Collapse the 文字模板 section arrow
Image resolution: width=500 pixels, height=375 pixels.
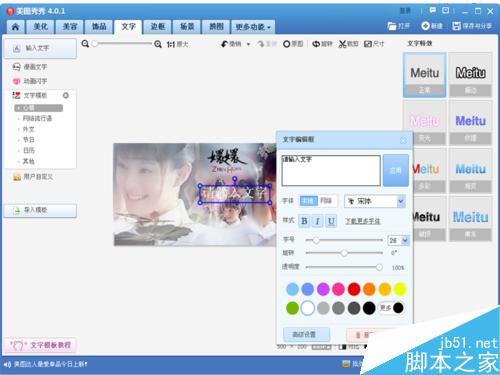pos(66,96)
